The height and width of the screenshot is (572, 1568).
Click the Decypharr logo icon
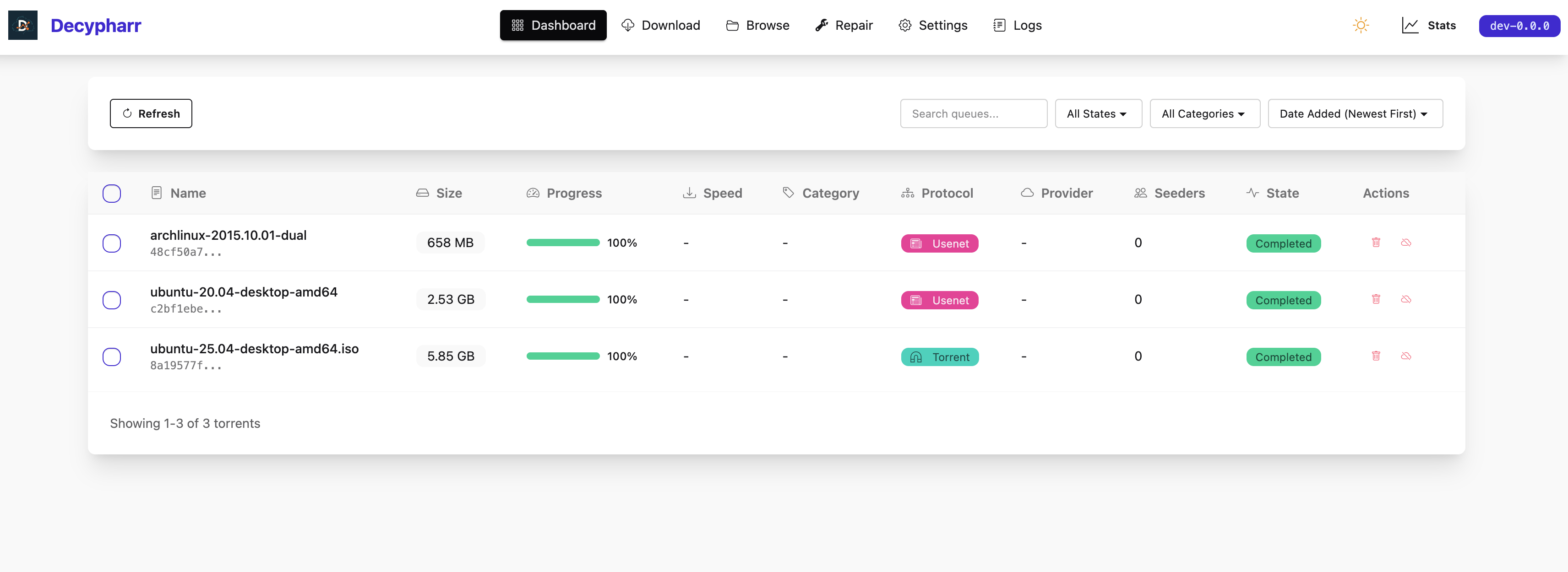[22, 25]
